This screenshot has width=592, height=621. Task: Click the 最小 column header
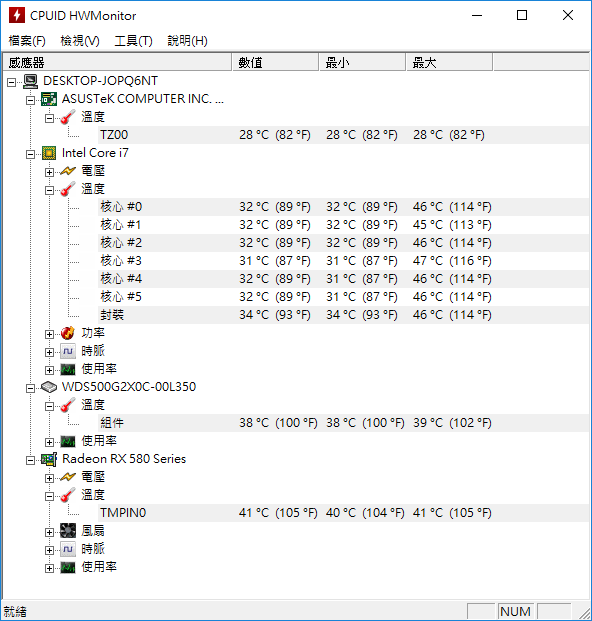click(362, 63)
